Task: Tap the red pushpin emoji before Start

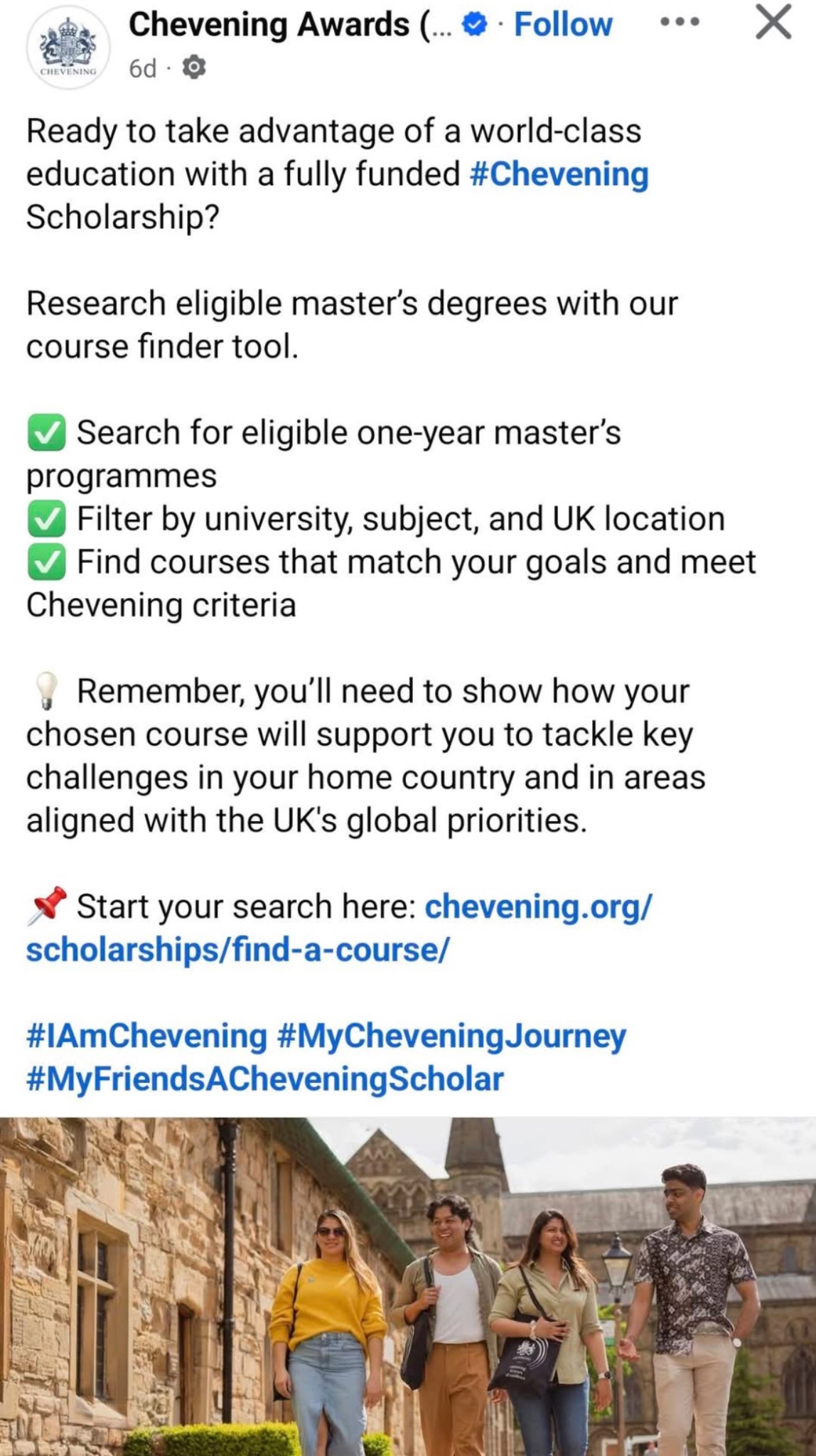Action: 47,906
